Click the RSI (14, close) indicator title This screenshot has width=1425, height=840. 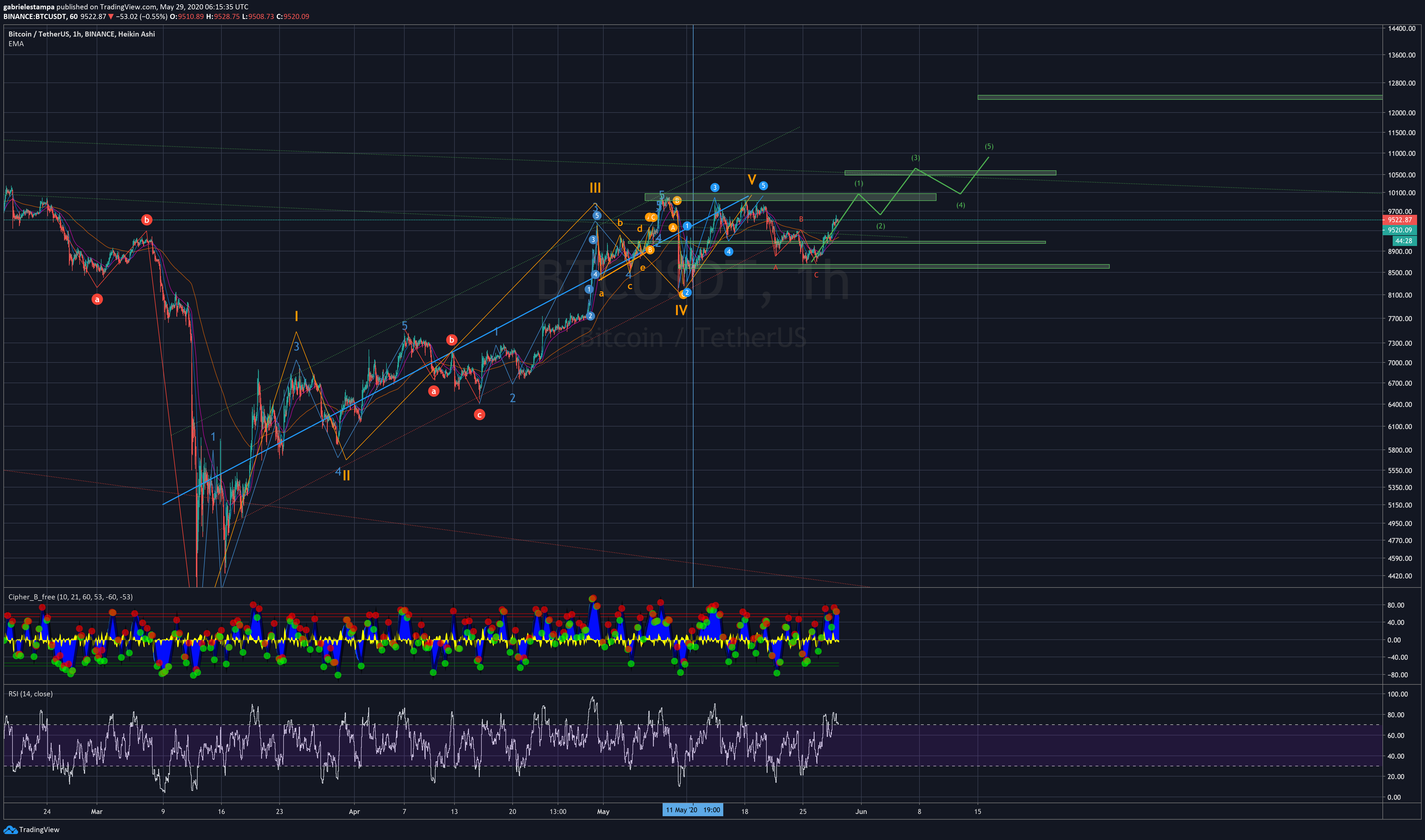point(30,693)
